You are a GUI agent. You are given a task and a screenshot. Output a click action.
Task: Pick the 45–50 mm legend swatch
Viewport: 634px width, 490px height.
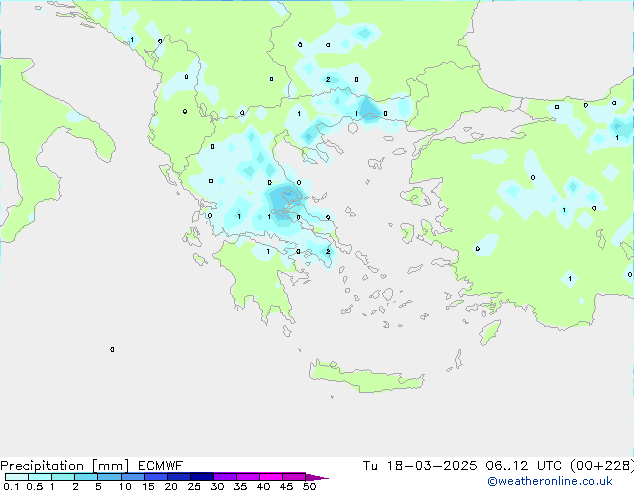tap(294, 477)
